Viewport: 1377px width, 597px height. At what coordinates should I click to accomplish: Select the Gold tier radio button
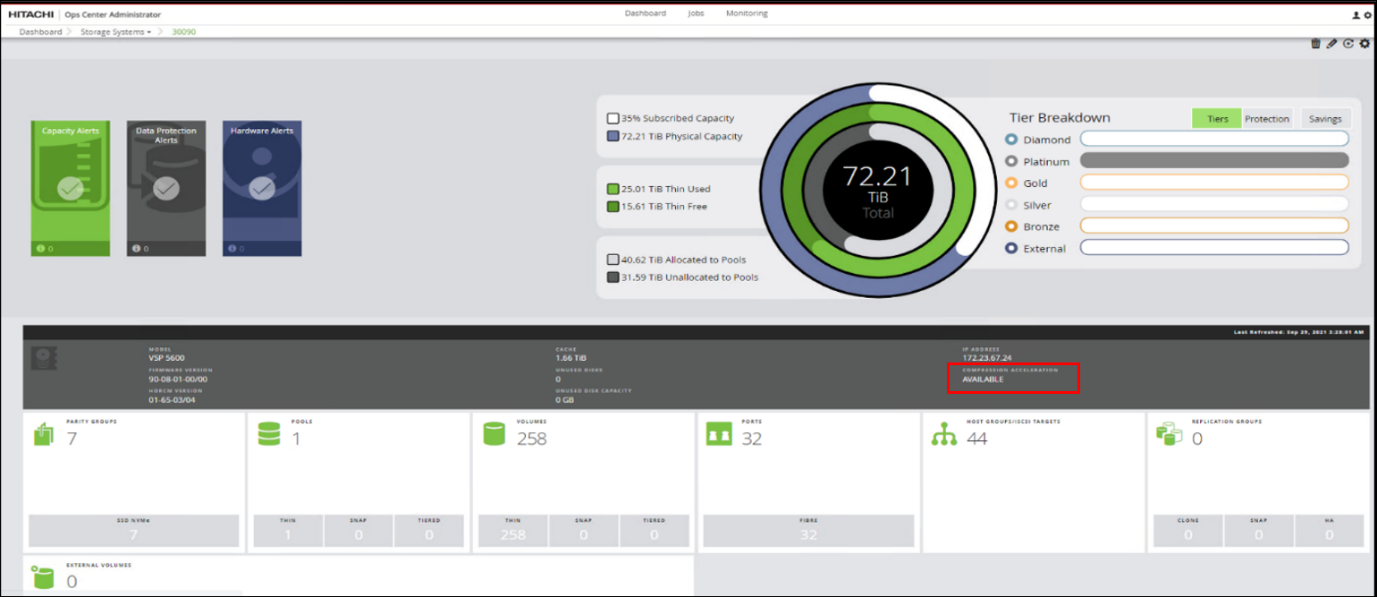pyautogui.click(x=1011, y=183)
